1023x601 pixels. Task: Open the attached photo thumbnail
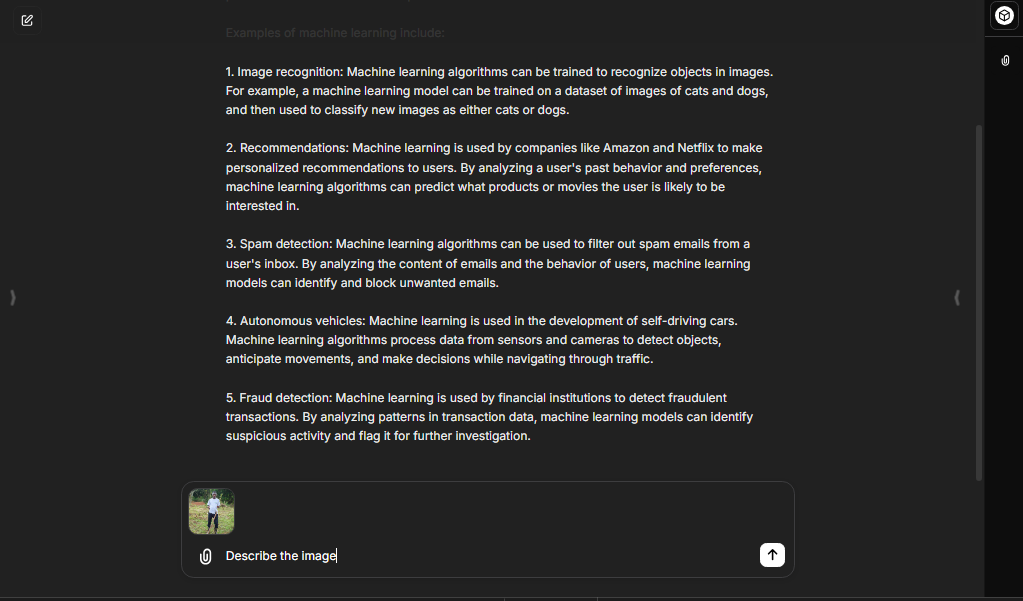click(x=211, y=511)
